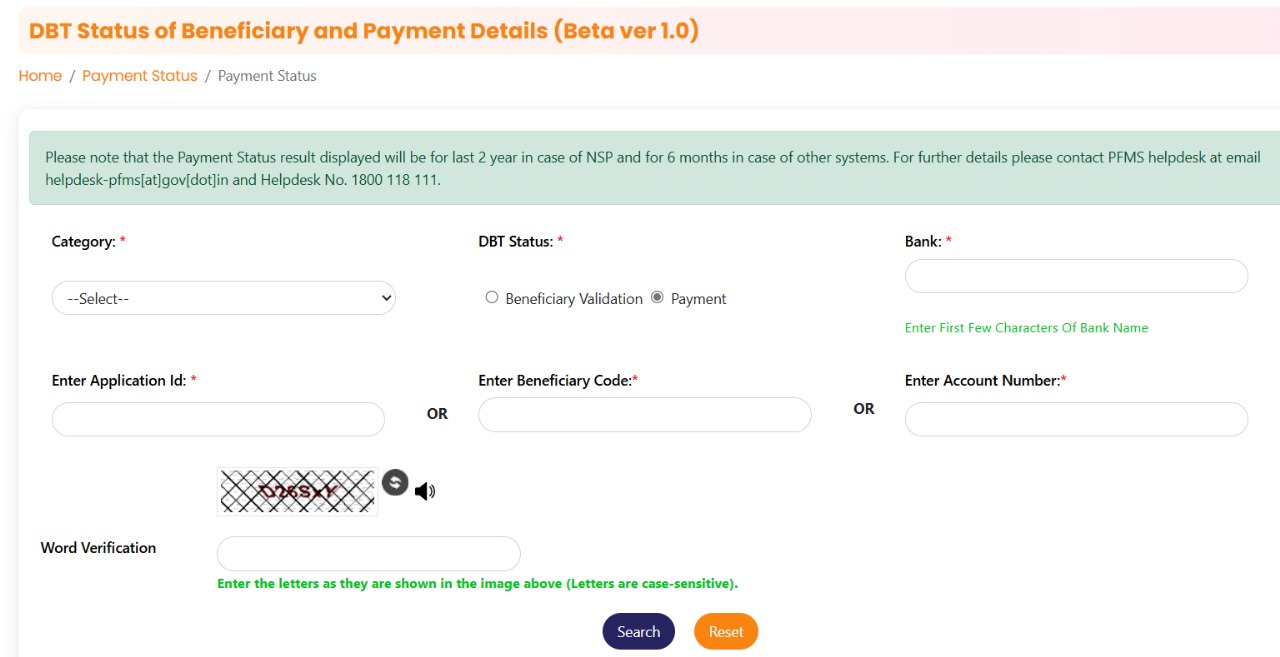
Task: Click the current Payment Status breadcrumb text
Action: tap(267, 76)
